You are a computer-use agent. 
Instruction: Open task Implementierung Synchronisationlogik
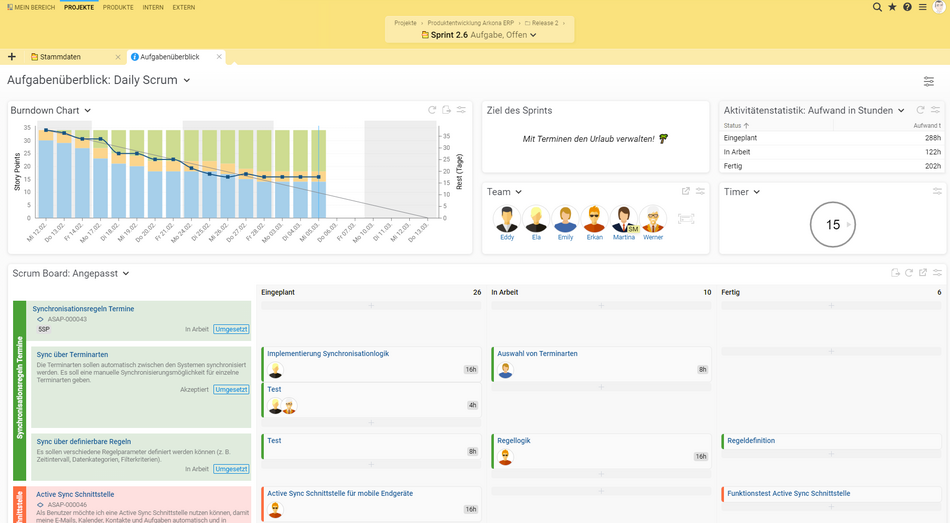tap(328, 353)
